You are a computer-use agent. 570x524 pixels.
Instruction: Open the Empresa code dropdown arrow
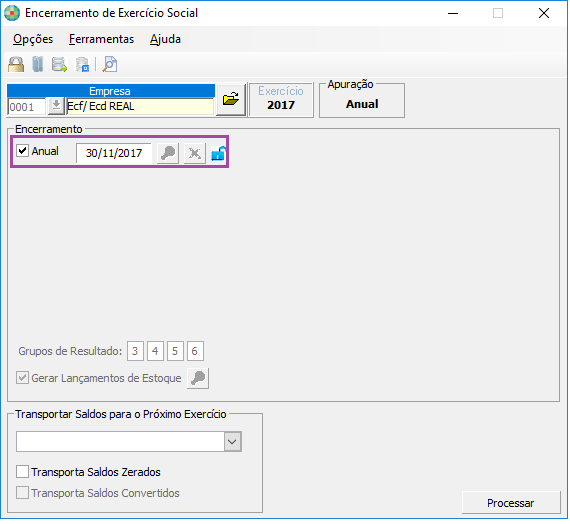(x=56, y=107)
